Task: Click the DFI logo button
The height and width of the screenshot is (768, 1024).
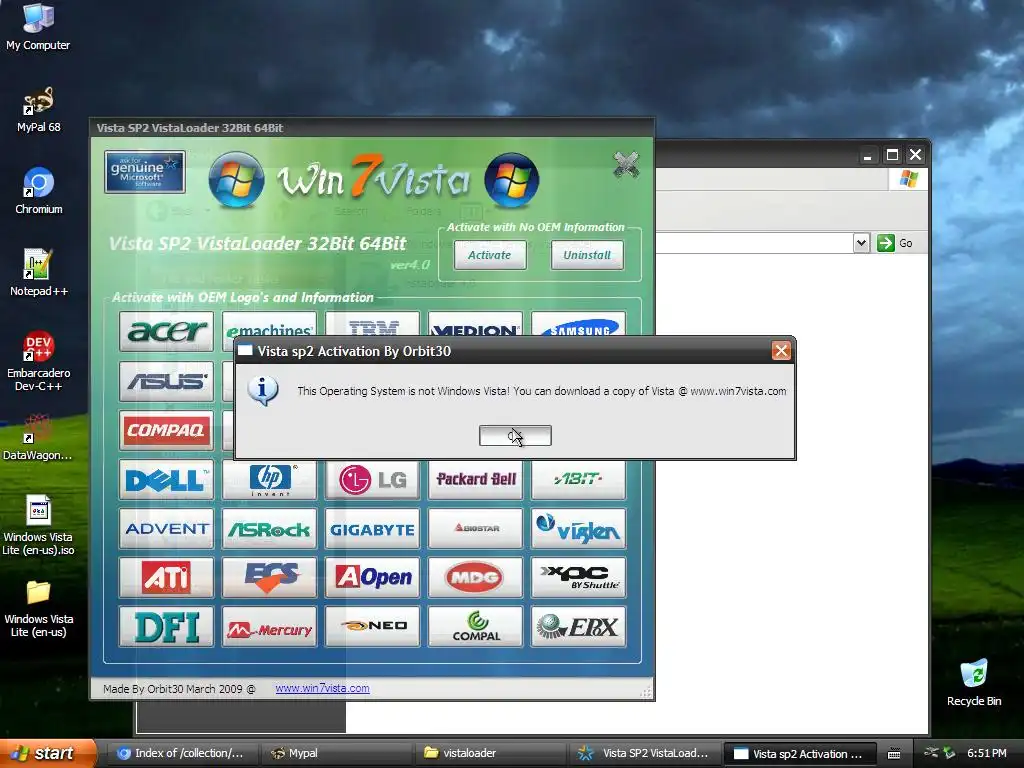Action: pos(167,626)
